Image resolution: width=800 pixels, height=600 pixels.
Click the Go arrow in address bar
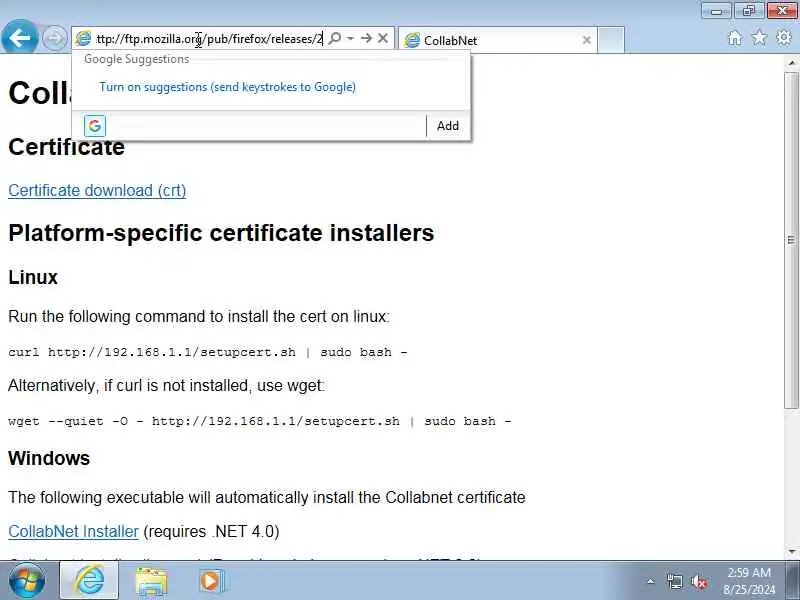coord(366,38)
